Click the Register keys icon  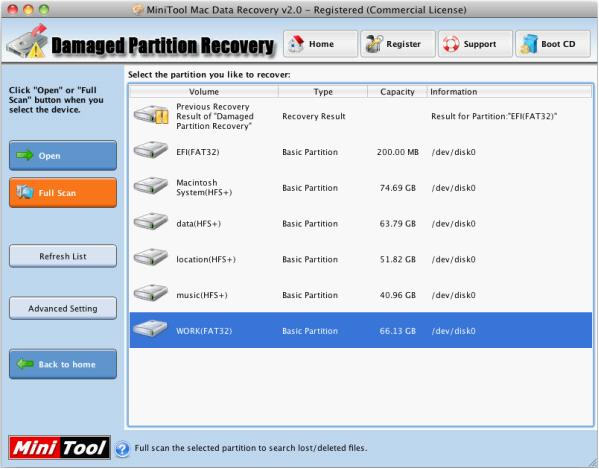[373, 44]
